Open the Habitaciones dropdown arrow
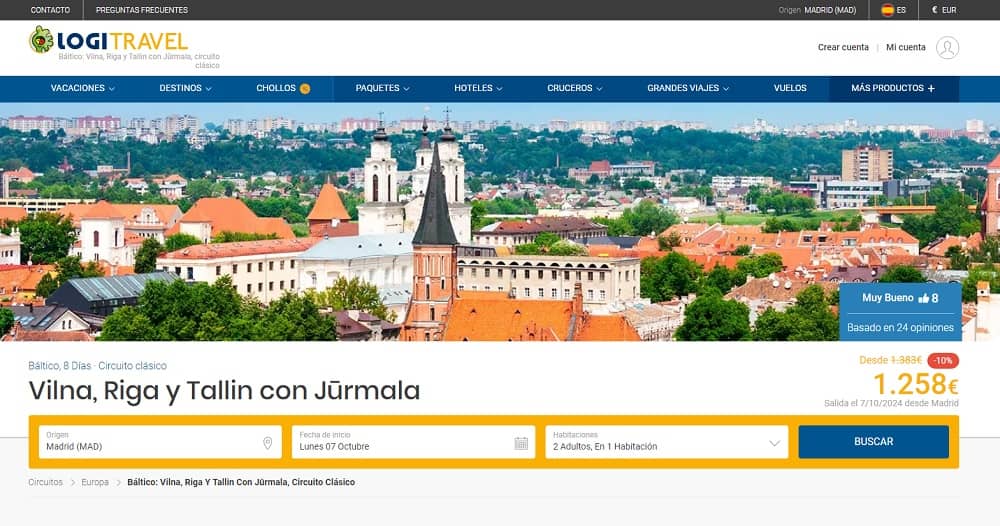Screen dimensions: 1000x526 tap(774, 443)
